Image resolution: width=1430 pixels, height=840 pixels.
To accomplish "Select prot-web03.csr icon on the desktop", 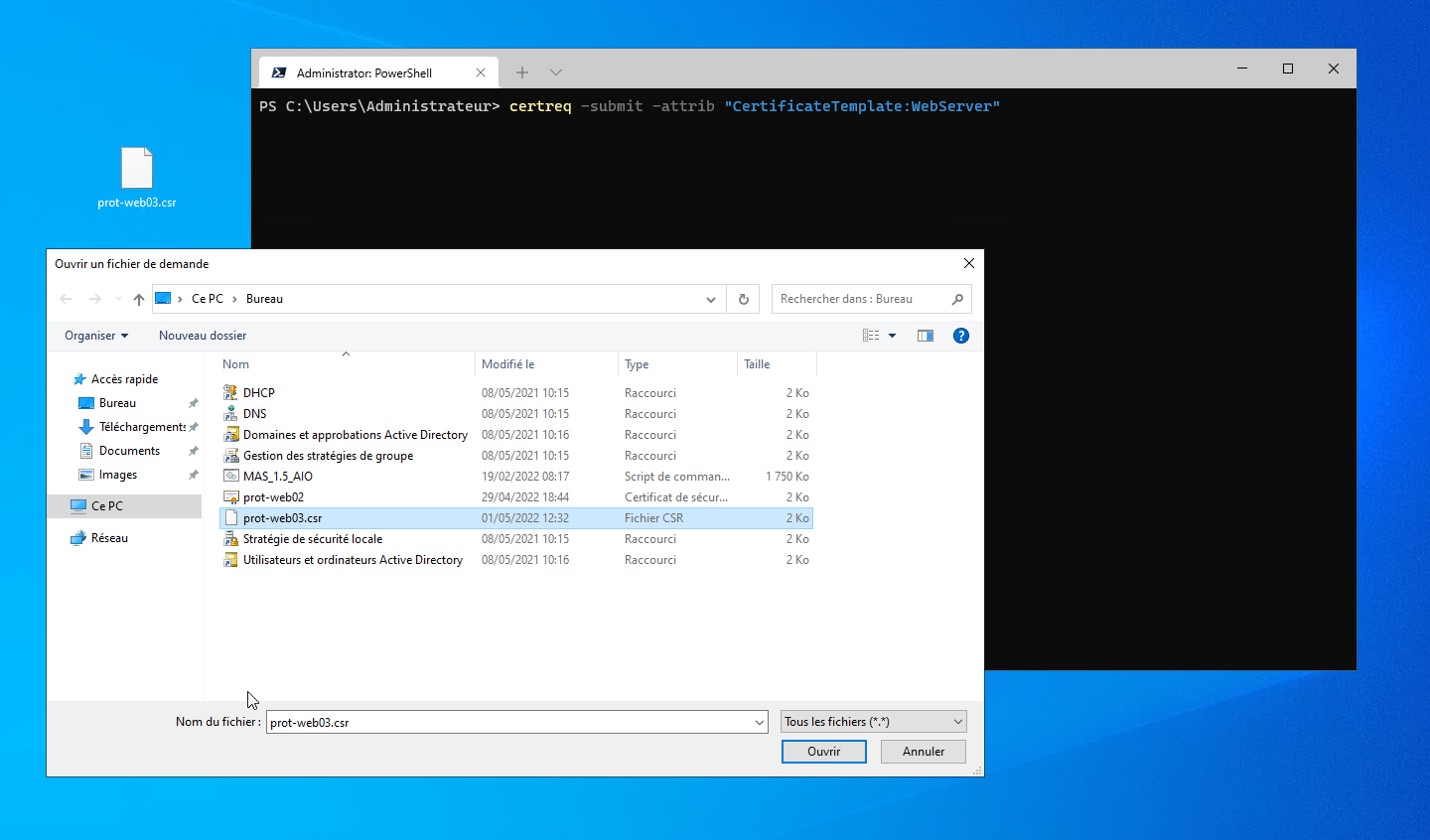I will click(137, 170).
